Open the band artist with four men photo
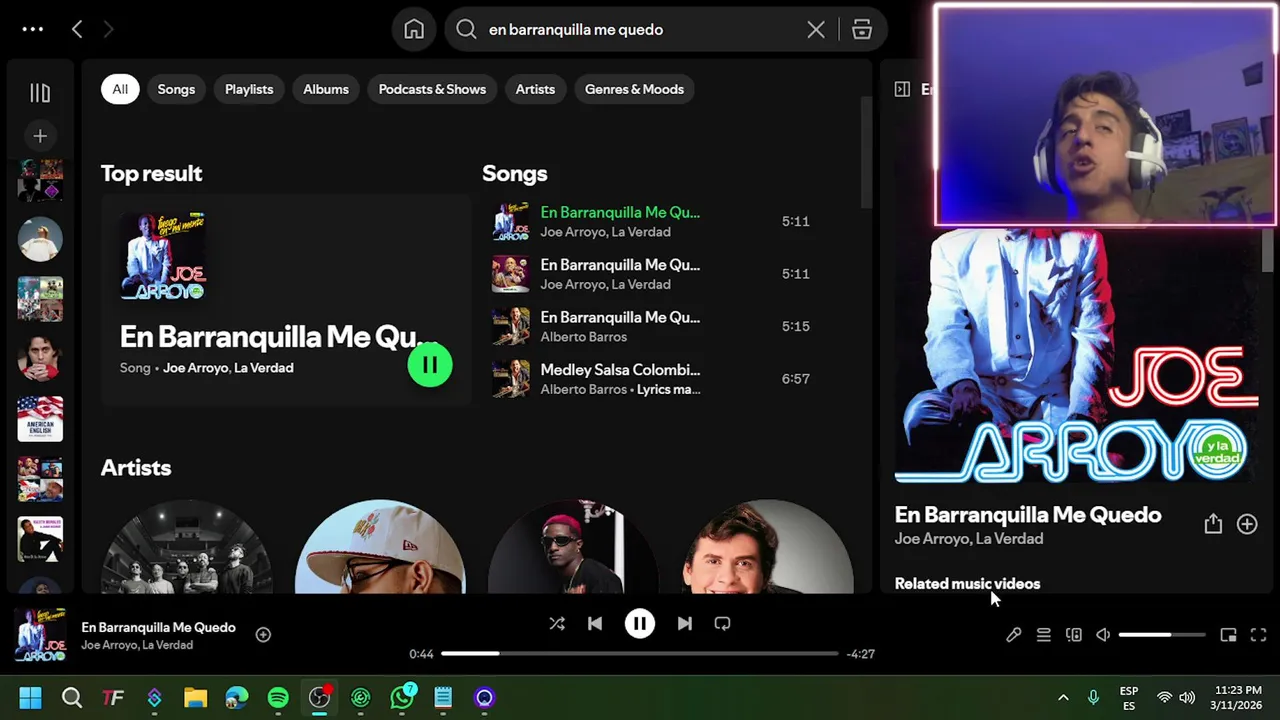 (187, 546)
